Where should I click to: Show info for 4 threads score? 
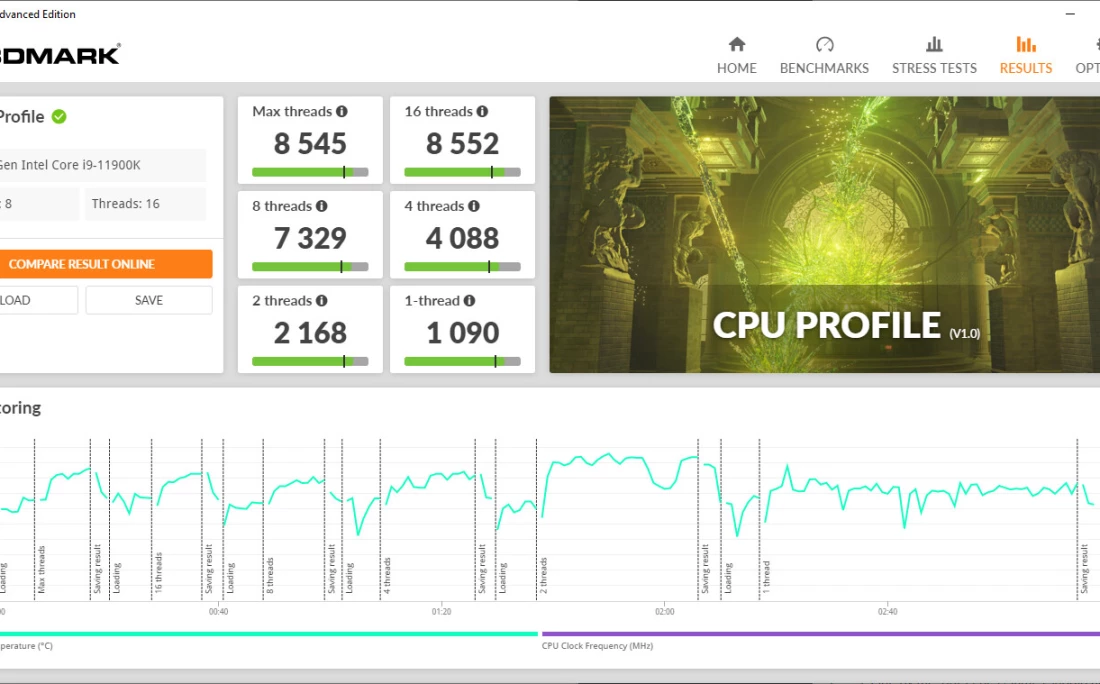(474, 206)
